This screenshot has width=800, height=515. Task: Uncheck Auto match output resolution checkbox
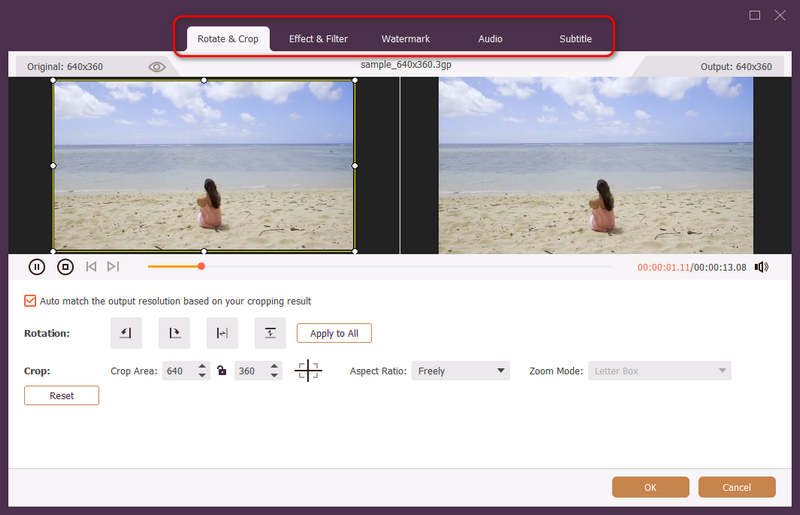click(x=30, y=301)
